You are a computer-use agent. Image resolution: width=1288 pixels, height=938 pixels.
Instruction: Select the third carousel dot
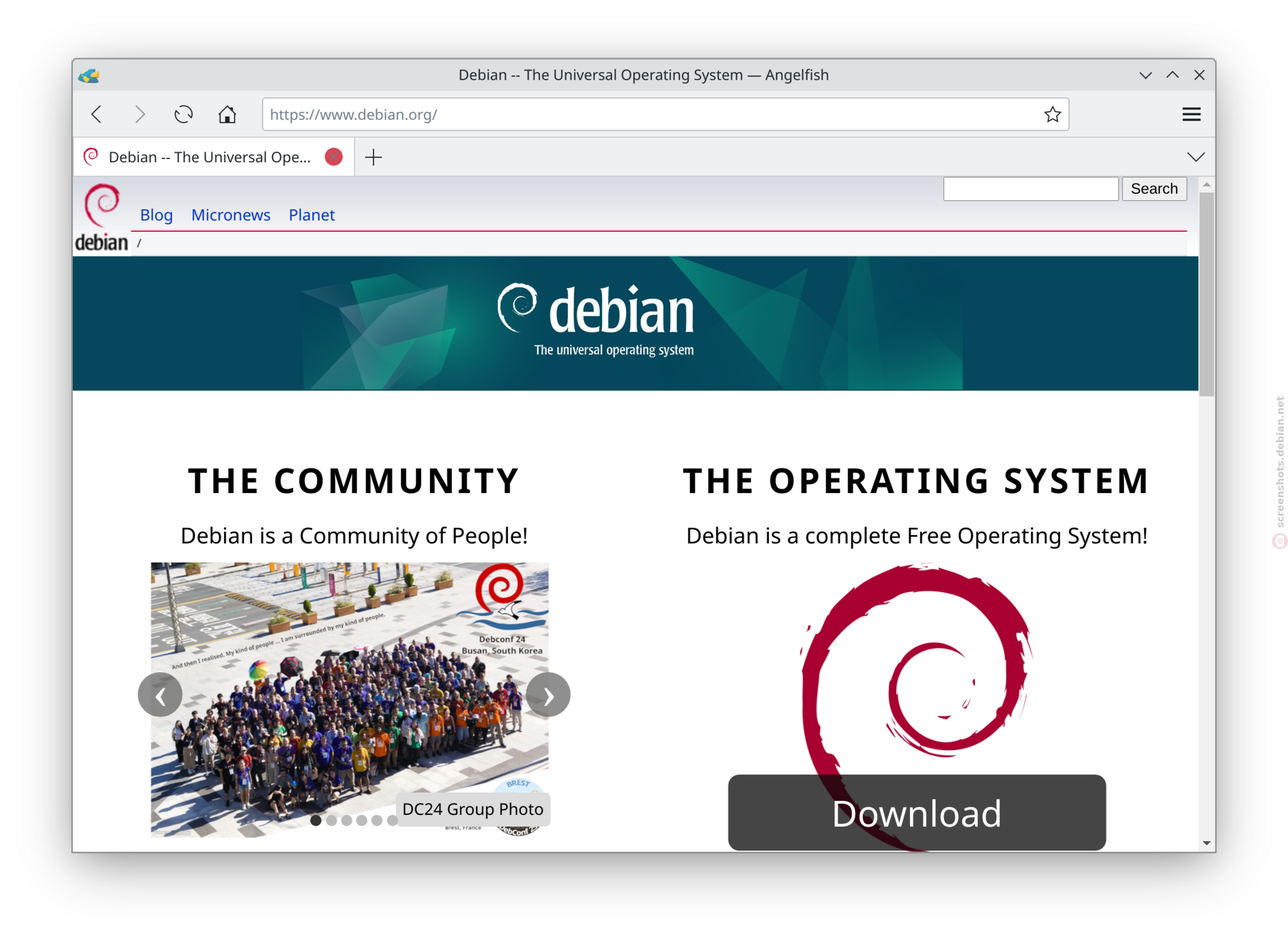tap(346, 820)
